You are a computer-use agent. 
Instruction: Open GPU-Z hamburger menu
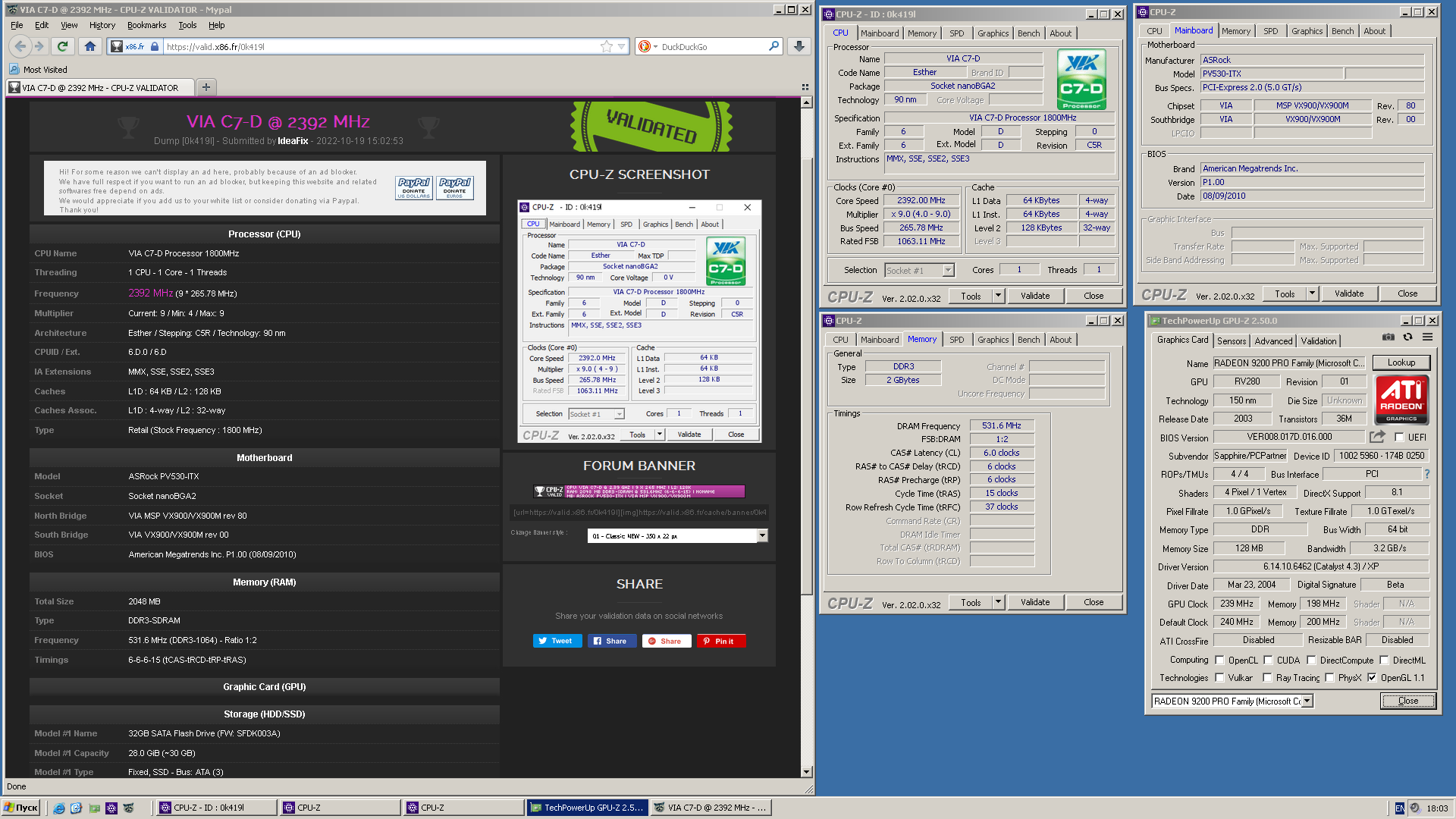tap(1427, 337)
